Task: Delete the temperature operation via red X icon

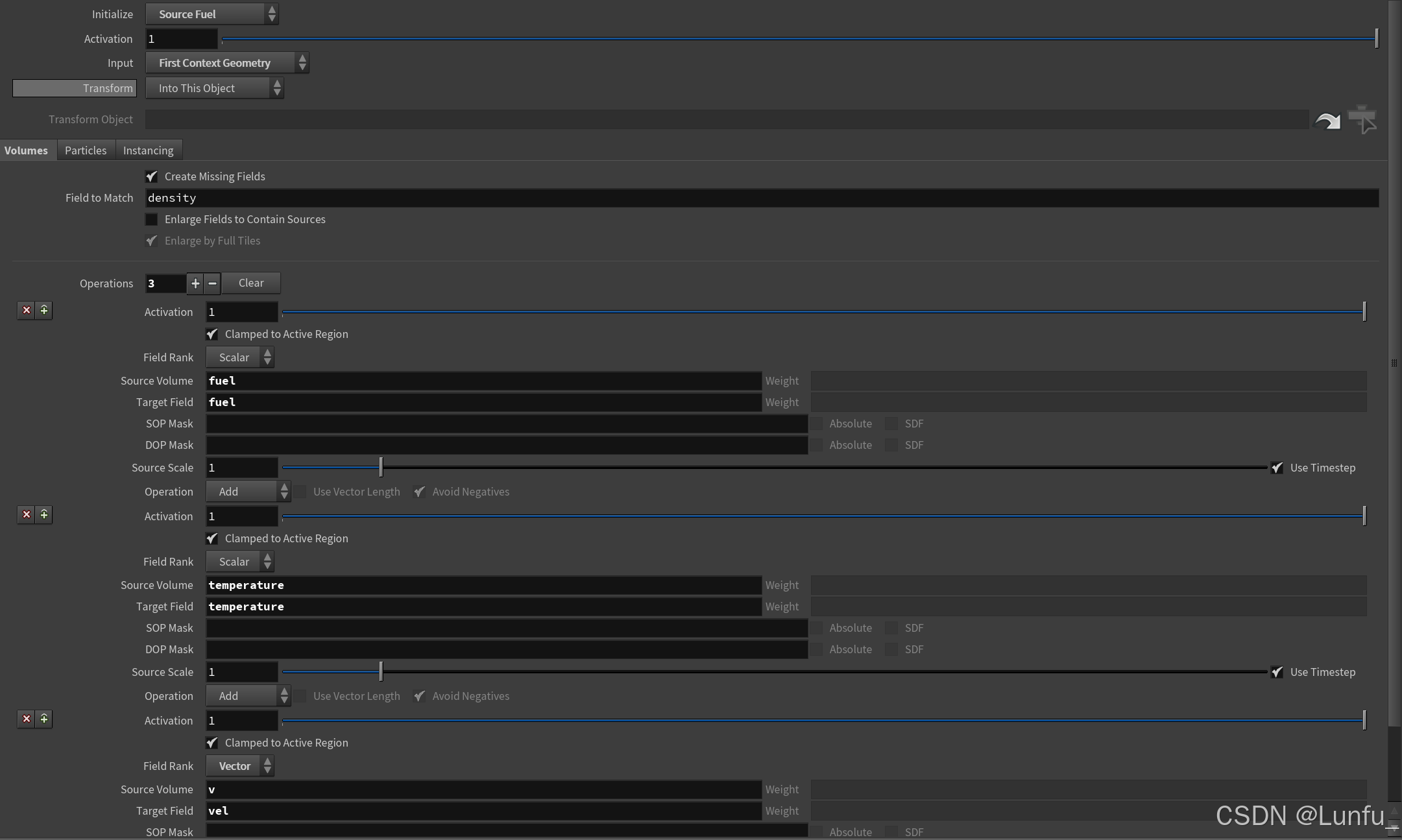Action: pyautogui.click(x=27, y=514)
